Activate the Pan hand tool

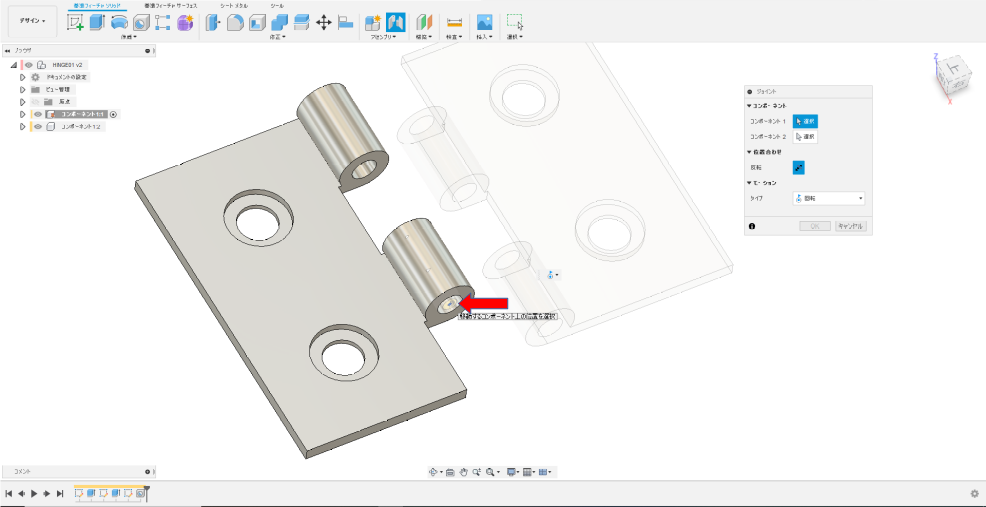click(463, 472)
